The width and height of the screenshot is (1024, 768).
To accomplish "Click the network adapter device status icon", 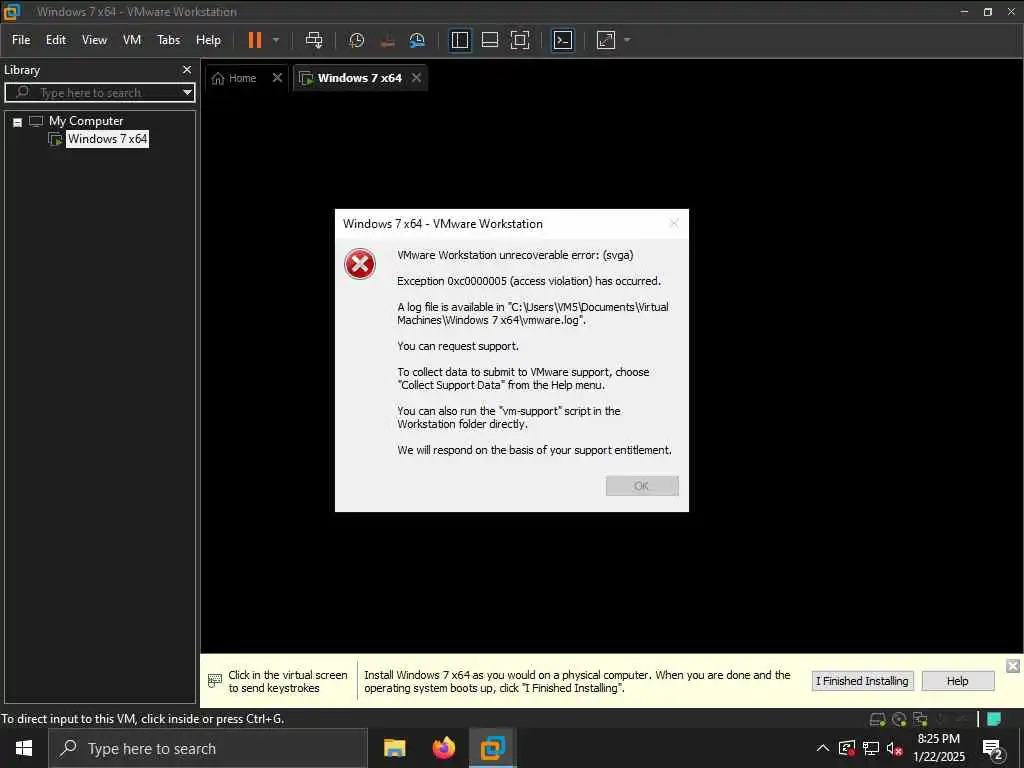I will pos(921,719).
